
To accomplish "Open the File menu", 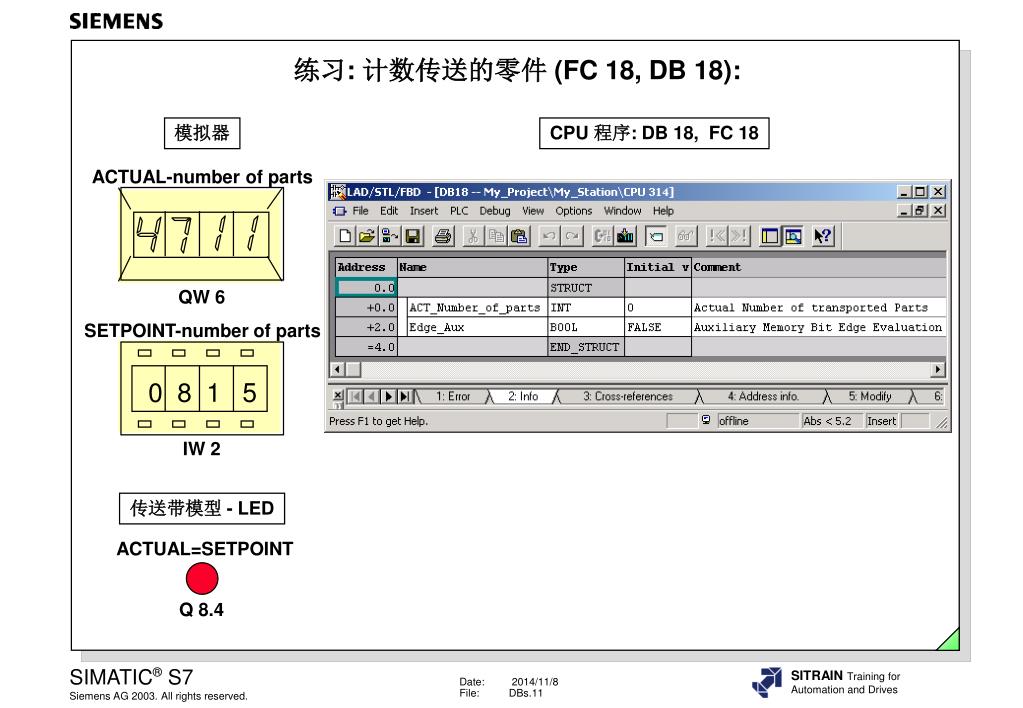I will click(x=360, y=211).
